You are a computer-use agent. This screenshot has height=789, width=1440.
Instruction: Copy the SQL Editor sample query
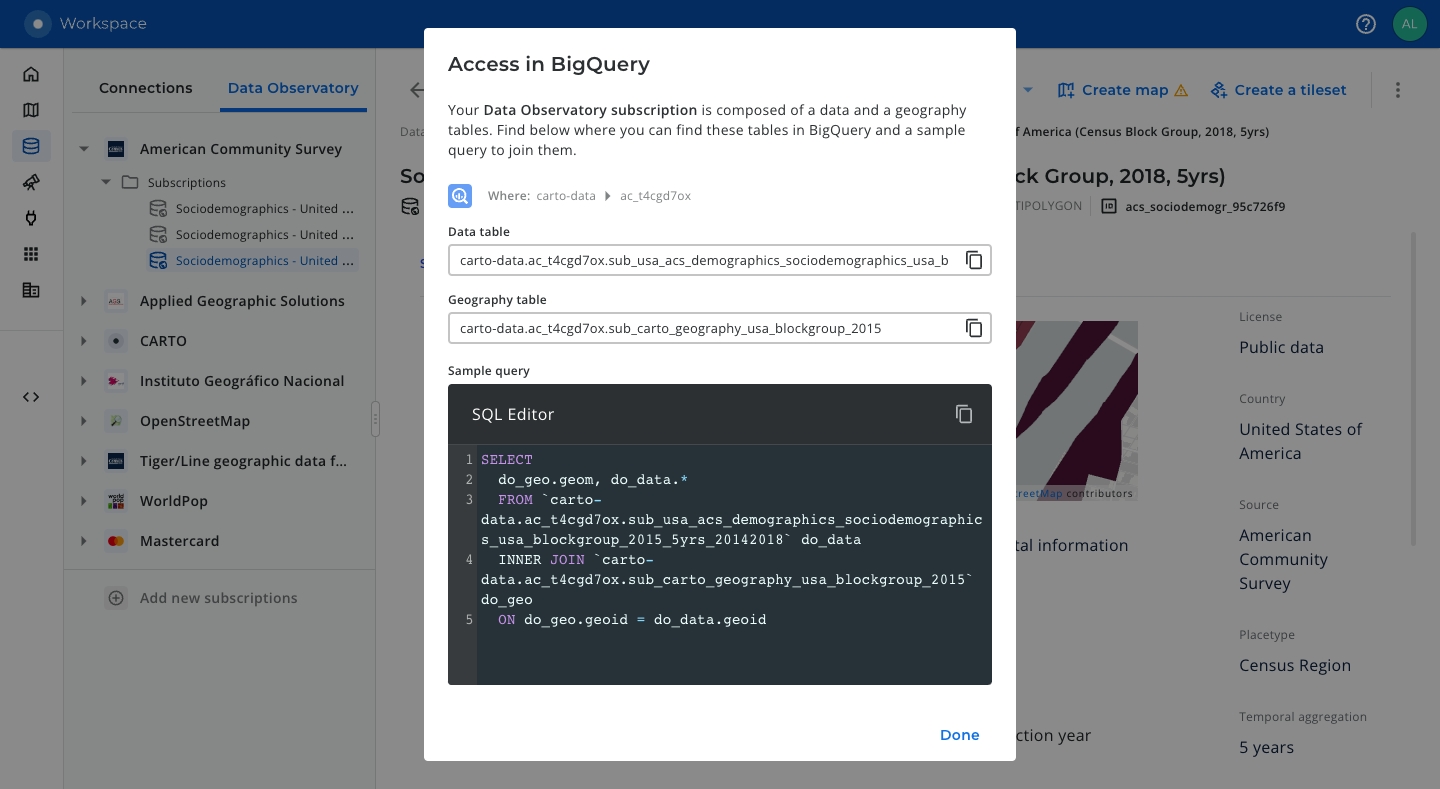[x=963, y=414]
